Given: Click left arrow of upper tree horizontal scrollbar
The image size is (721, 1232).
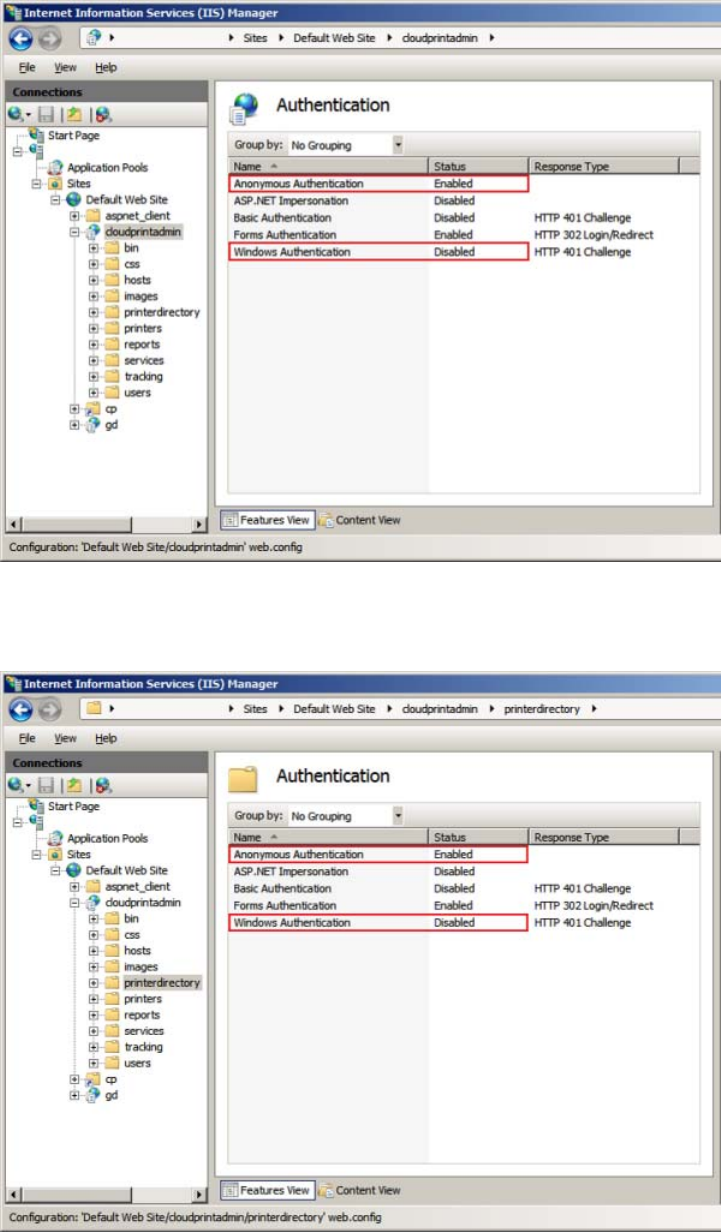Looking at the screenshot, I should [x=14, y=524].
